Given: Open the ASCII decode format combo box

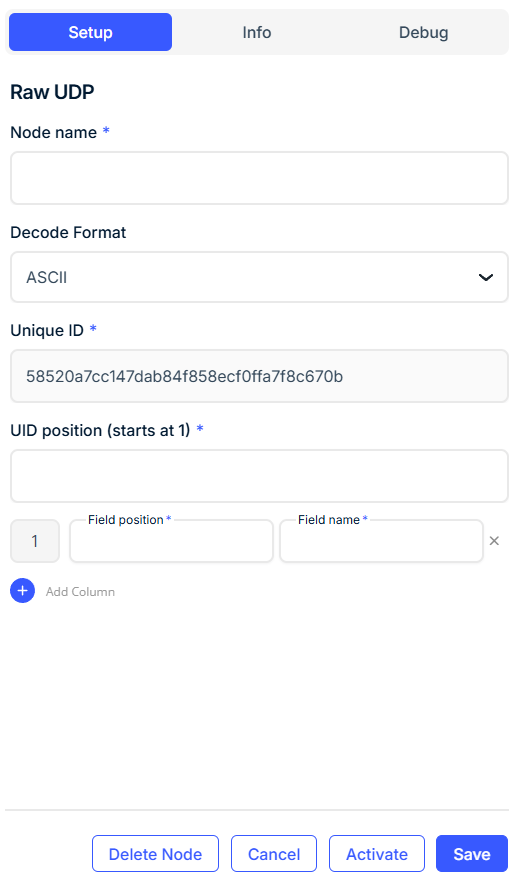Looking at the screenshot, I should (259, 277).
